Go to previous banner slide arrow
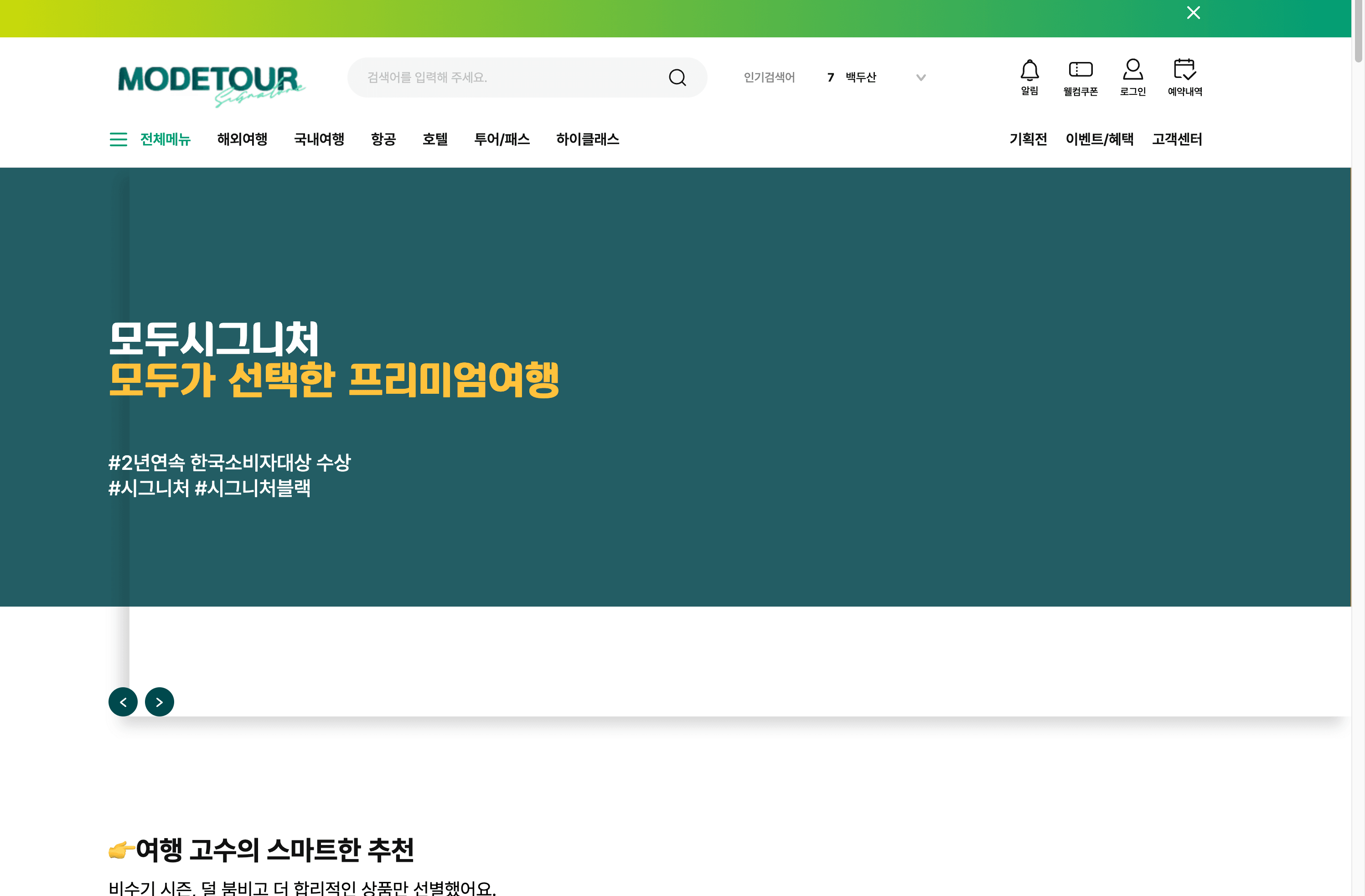Viewport: 1365px width, 896px height. click(x=123, y=702)
